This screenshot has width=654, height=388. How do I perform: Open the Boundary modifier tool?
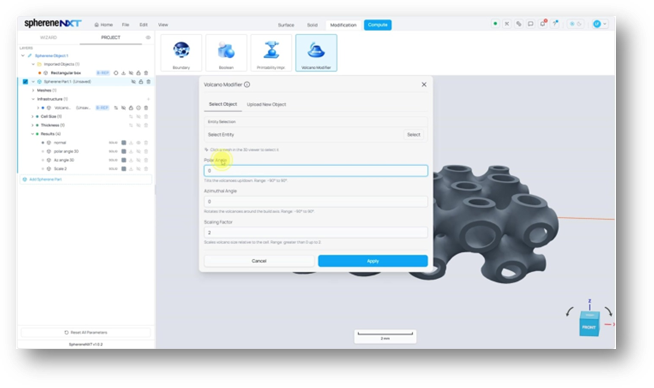pyautogui.click(x=181, y=53)
